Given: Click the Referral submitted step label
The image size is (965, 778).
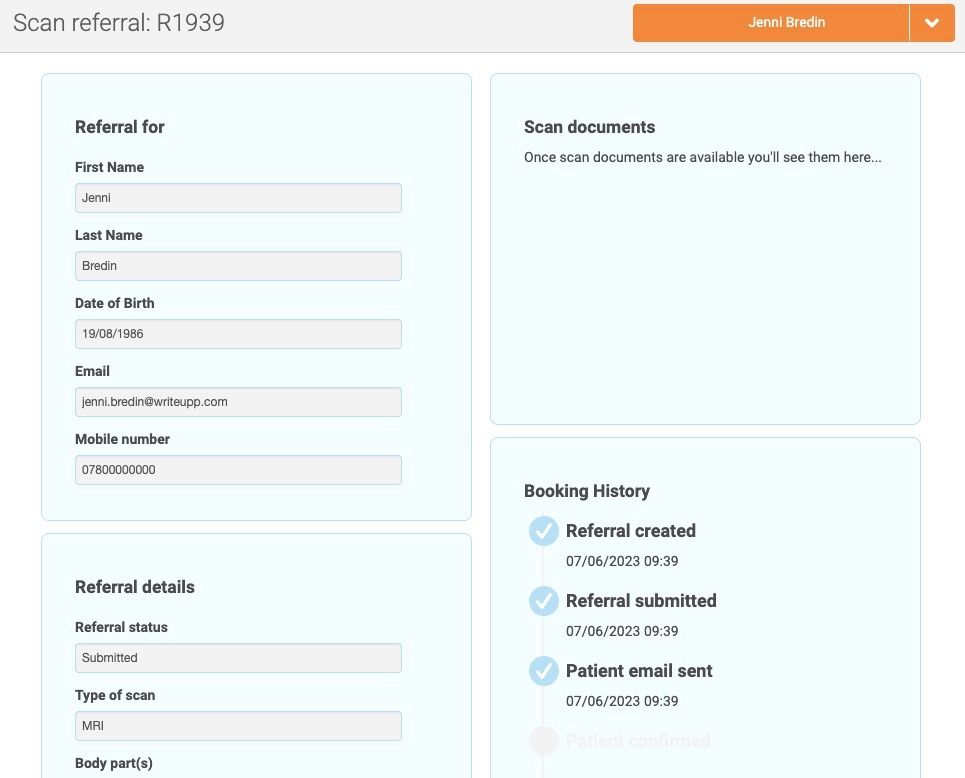Looking at the screenshot, I should [x=641, y=601].
